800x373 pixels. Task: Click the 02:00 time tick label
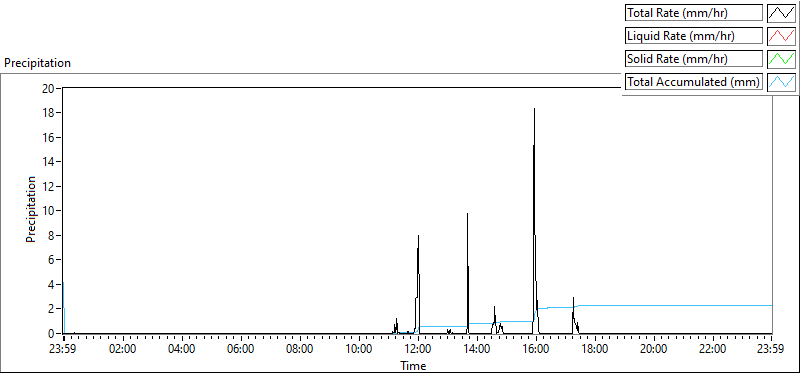click(123, 350)
